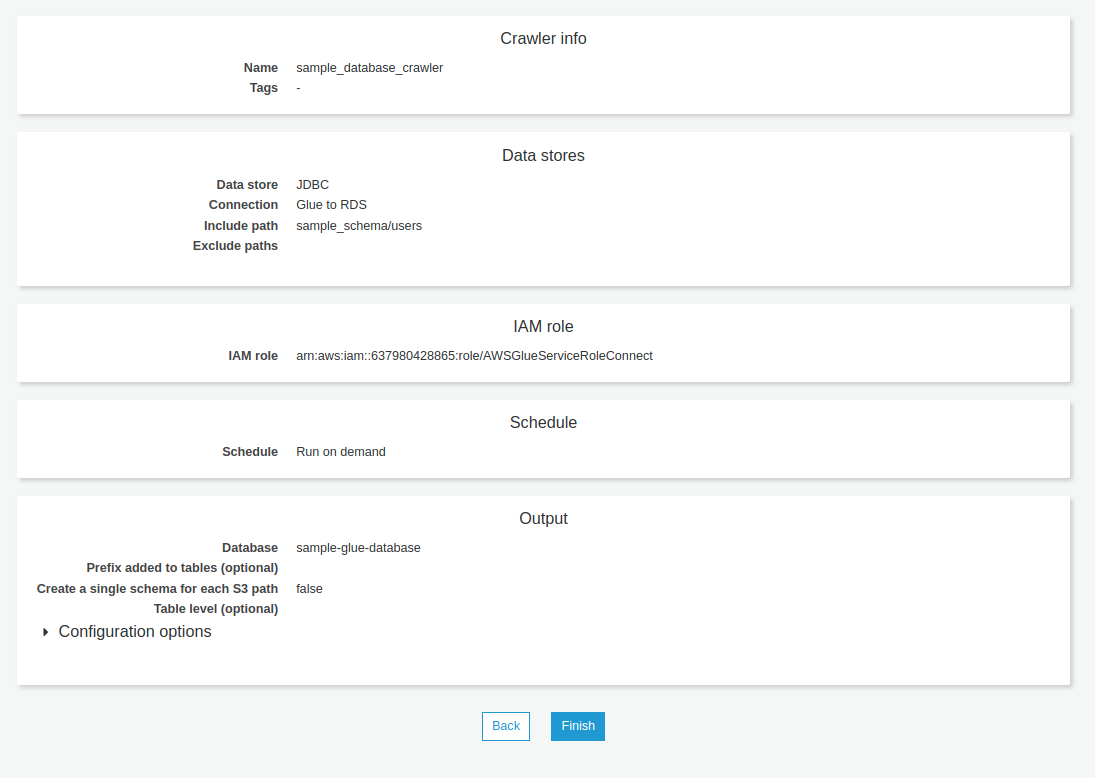Select the include path sample_schema/users
1095x778 pixels.
(x=359, y=226)
